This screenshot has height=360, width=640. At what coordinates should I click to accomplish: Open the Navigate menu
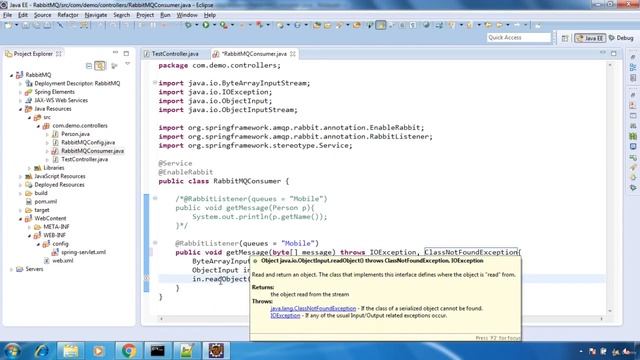(x=96, y=15)
